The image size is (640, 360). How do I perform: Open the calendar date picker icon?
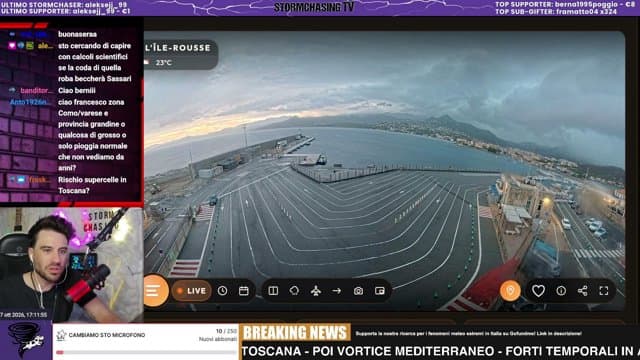(x=244, y=291)
